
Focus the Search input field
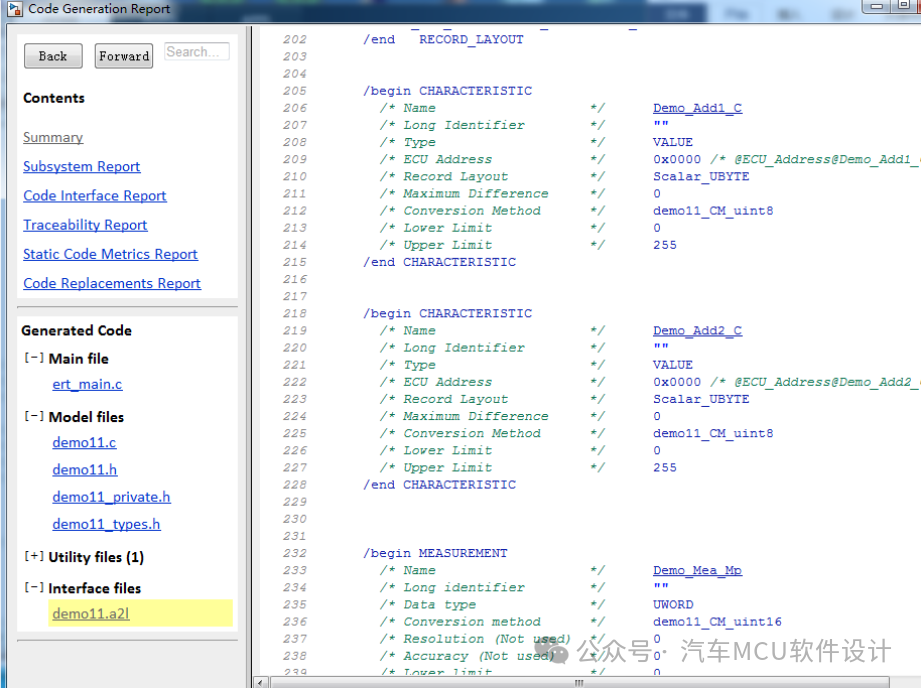(197, 52)
